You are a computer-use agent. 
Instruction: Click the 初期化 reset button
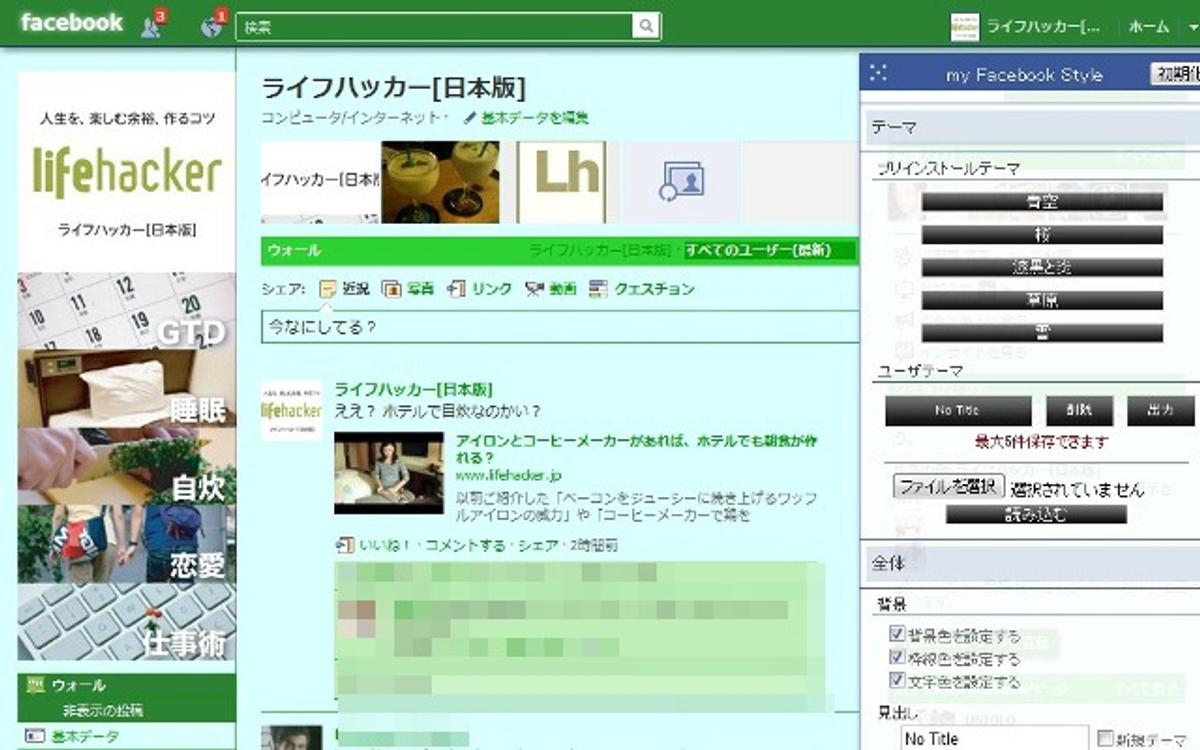pyautogui.click(x=1175, y=74)
